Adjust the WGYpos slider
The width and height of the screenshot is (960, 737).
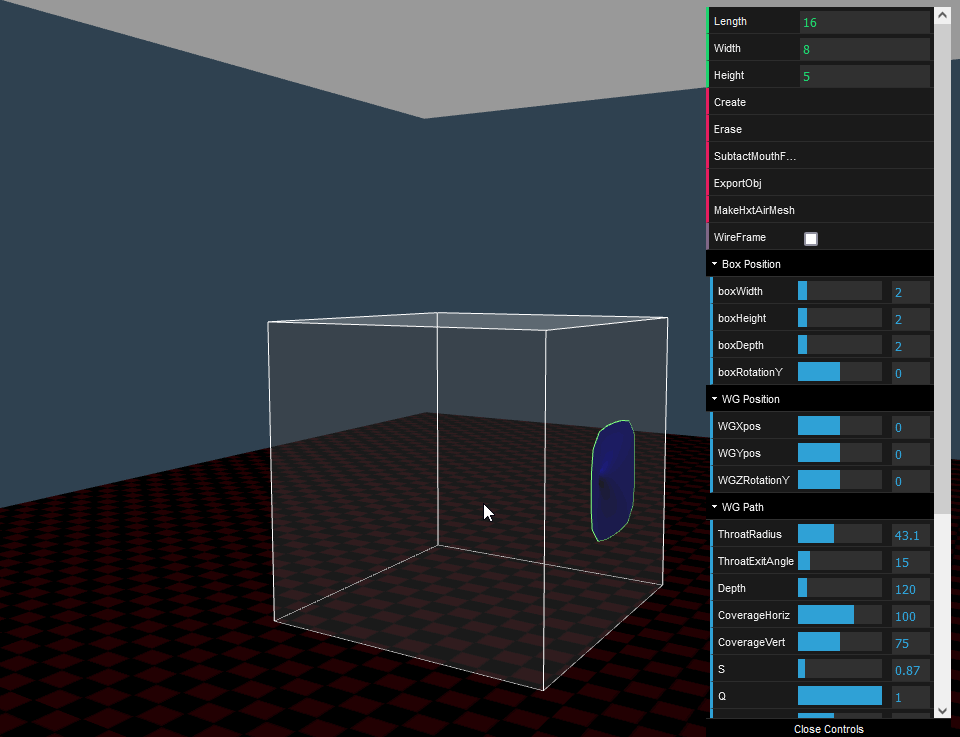(x=839, y=452)
